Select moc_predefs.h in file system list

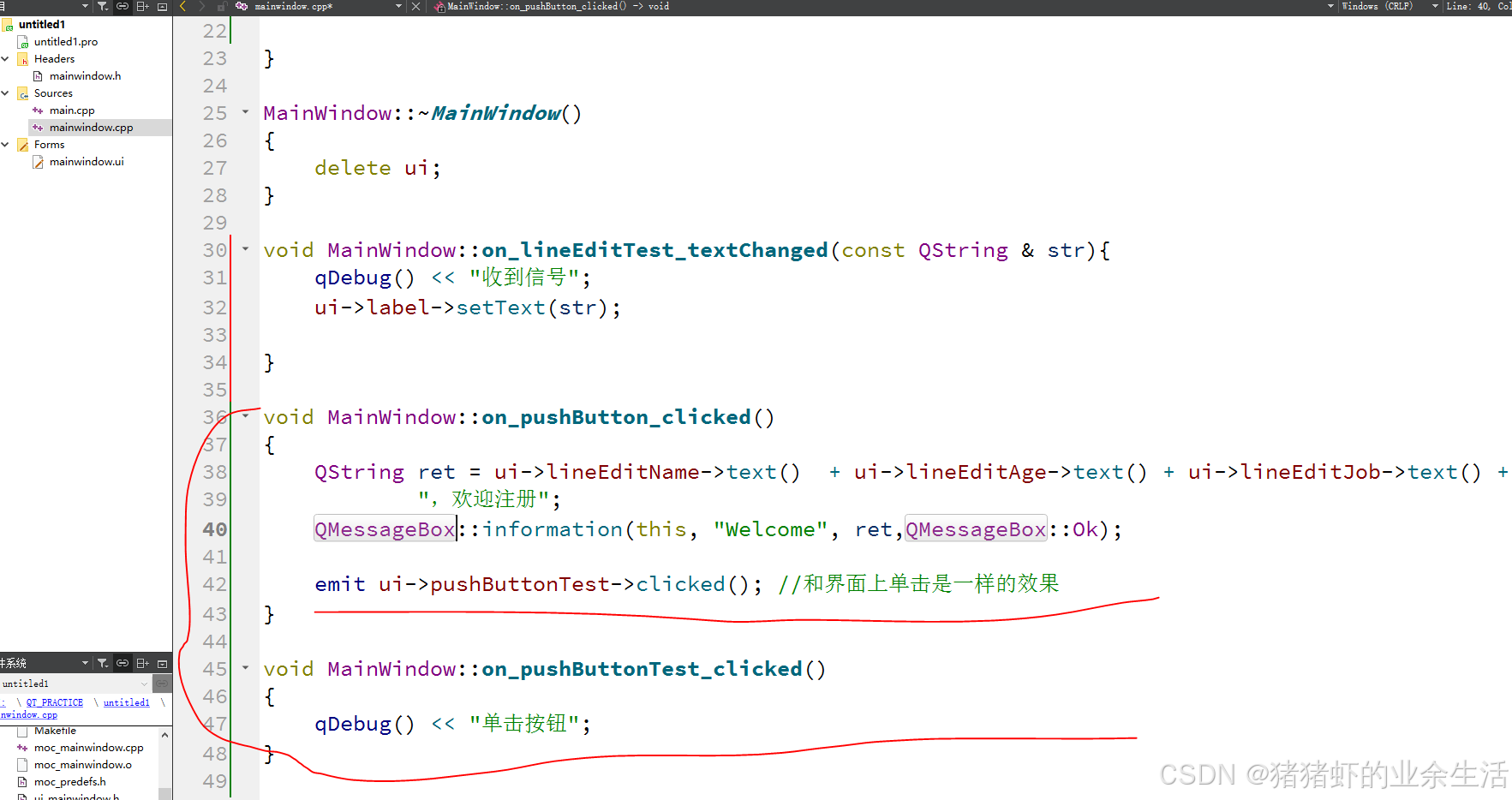point(69,782)
